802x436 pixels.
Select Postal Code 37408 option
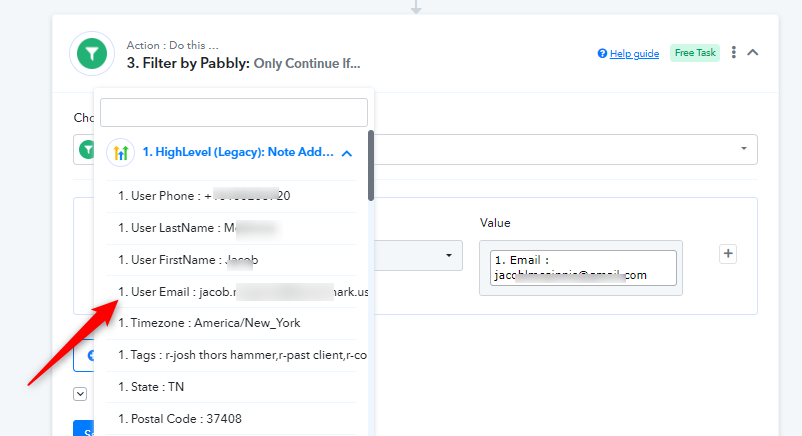pos(231,419)
